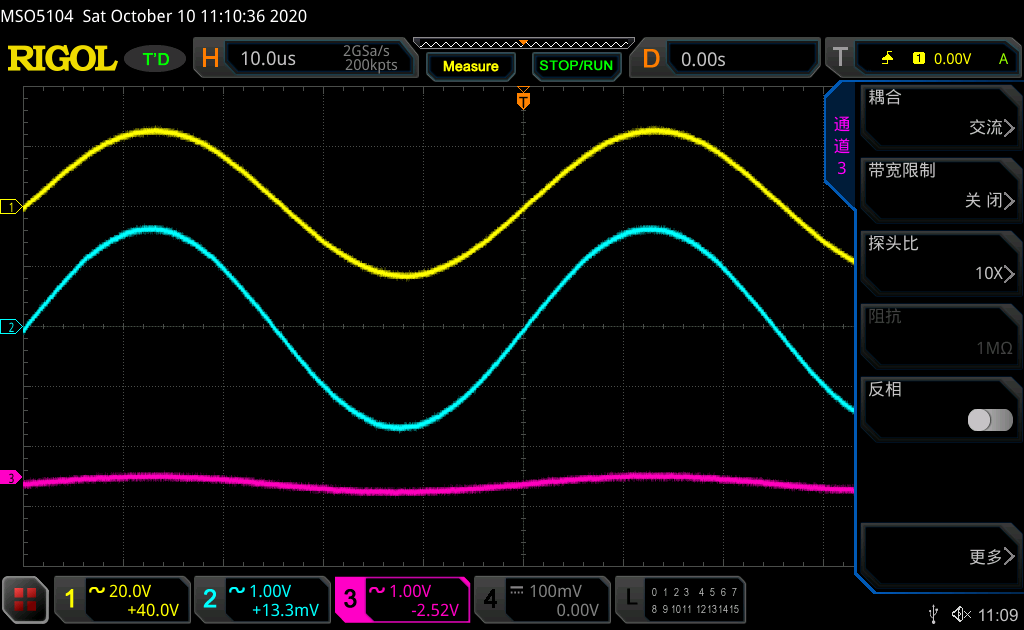Toggle the 反相 invert switch
The image size is (1024, 630).
click(990, 420)
